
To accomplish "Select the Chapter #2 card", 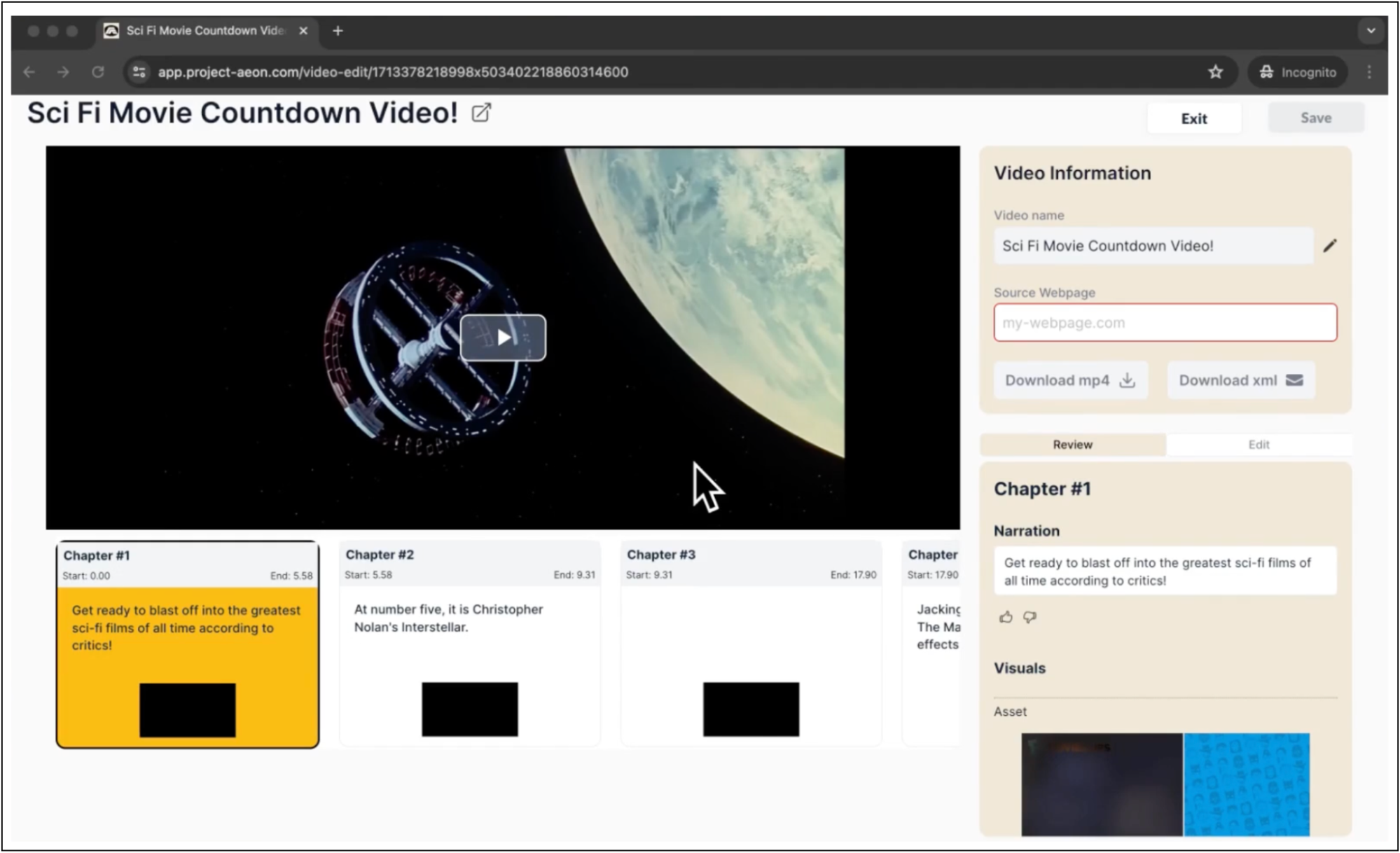I will click(x=469, y=641).
